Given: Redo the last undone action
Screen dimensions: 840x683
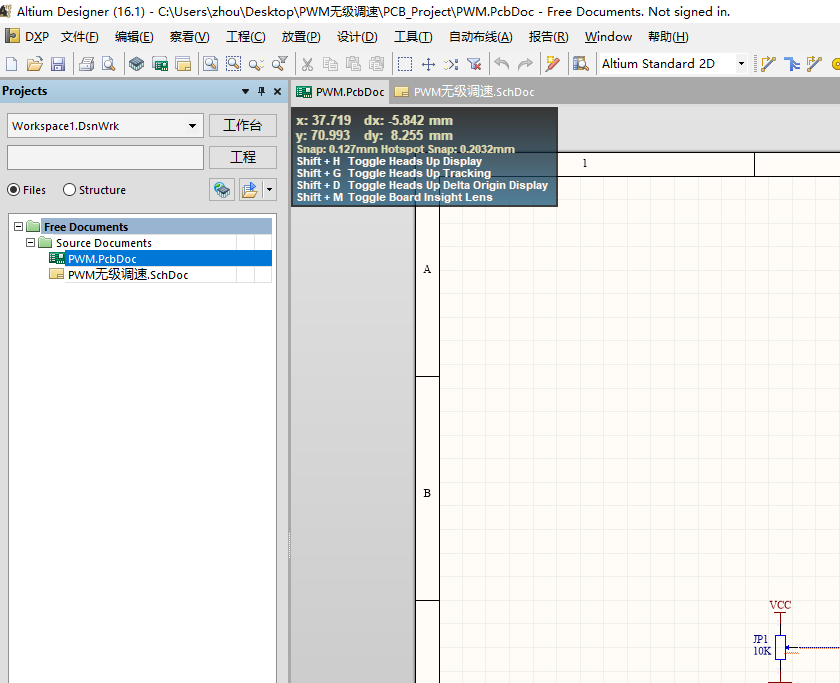Looking at the screenshot, I should click(x=525, y=64).
